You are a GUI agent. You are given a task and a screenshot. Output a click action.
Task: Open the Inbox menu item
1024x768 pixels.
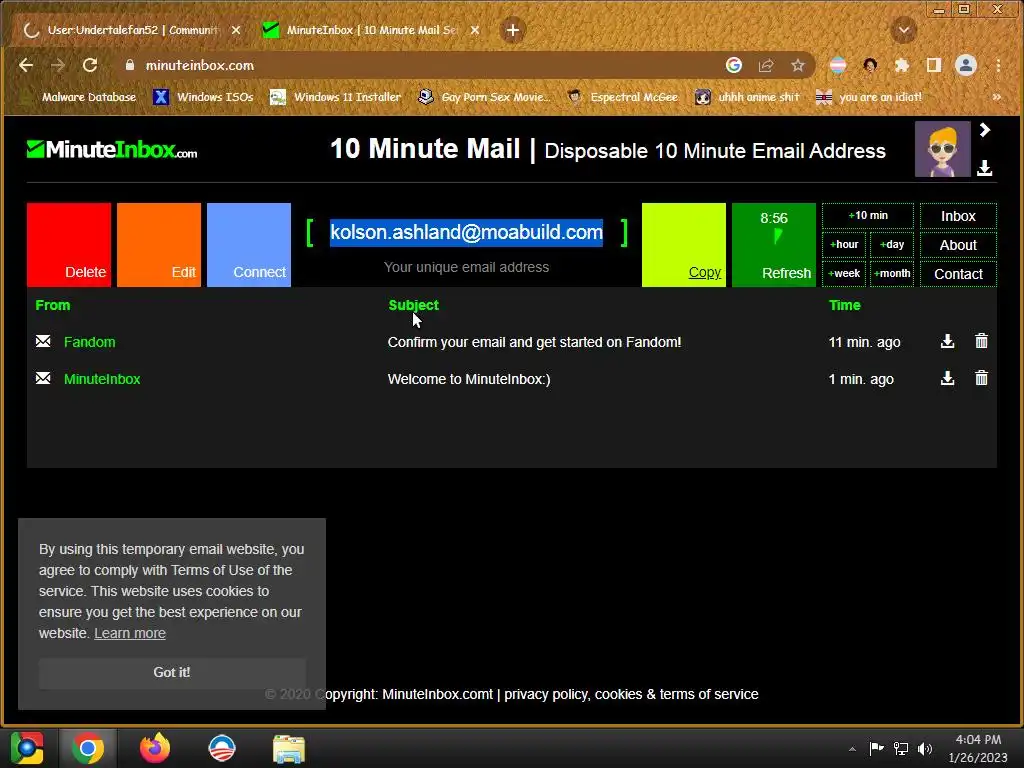[x=958, y=216]
